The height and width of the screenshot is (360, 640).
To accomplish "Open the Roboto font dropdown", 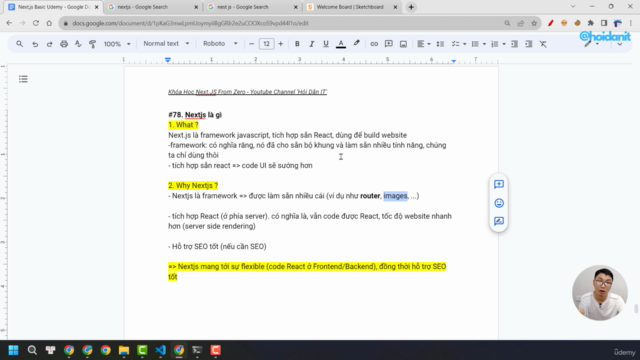I will [220, 43].
